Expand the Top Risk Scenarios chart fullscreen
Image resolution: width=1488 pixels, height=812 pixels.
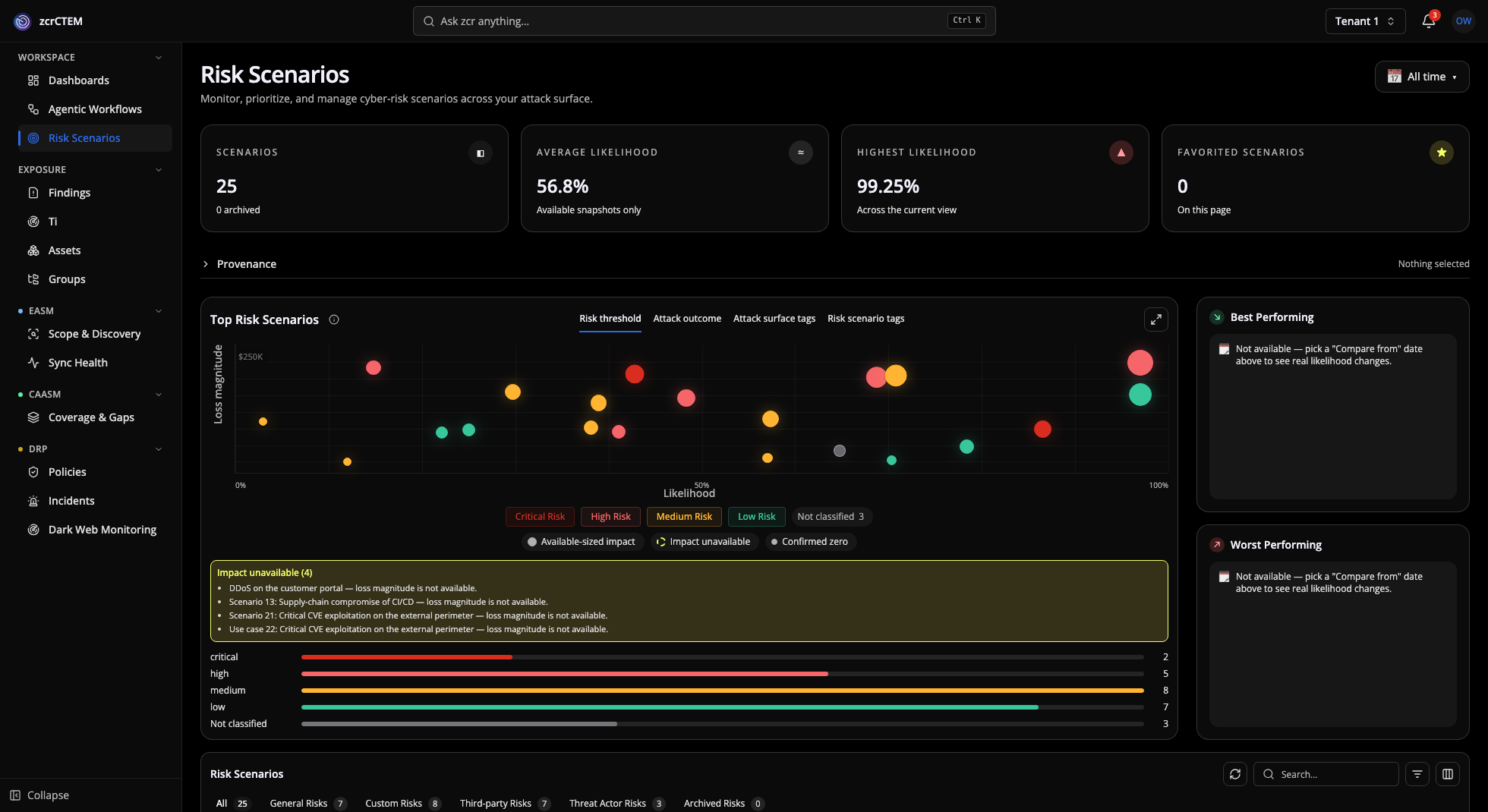click(x=1155, y=319)
